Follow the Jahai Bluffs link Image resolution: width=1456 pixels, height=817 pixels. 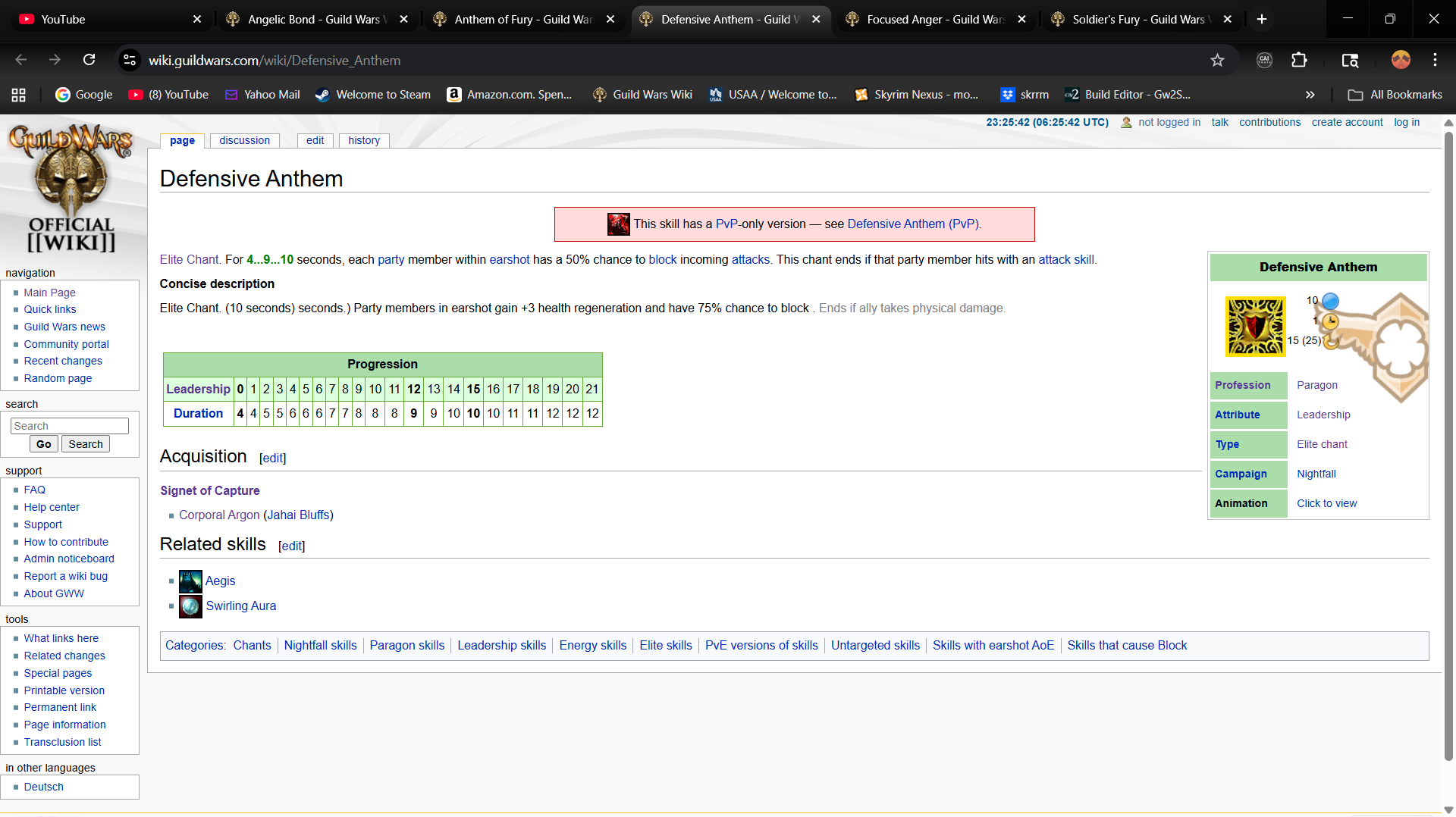(298, 515)
